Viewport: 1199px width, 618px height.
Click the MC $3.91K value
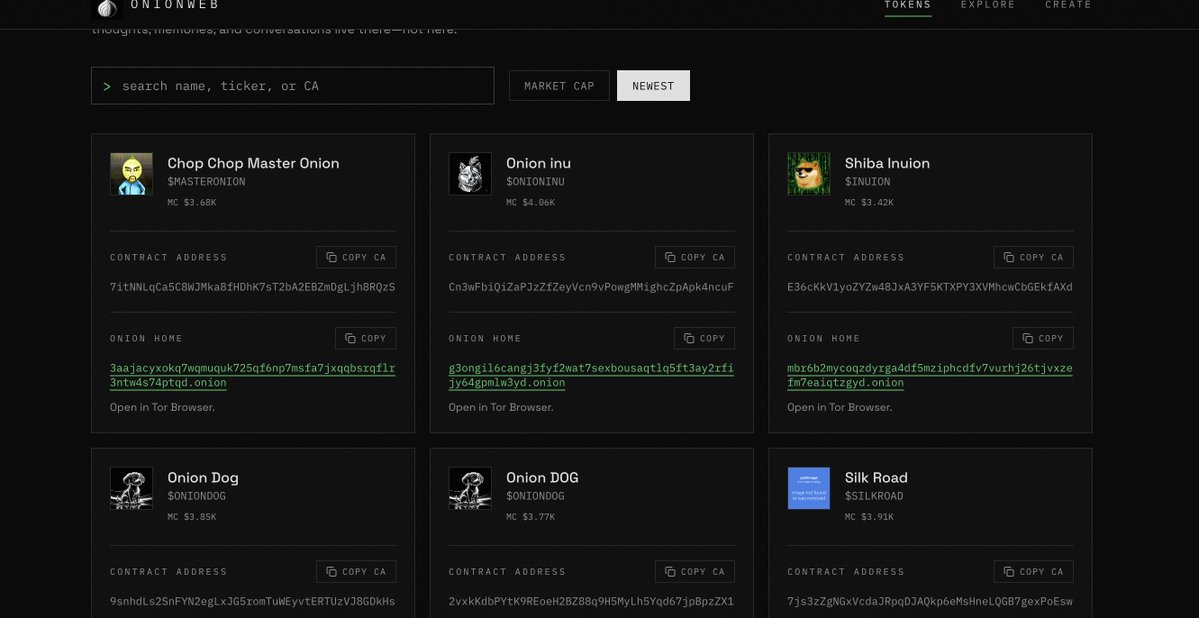coord(869,517)
